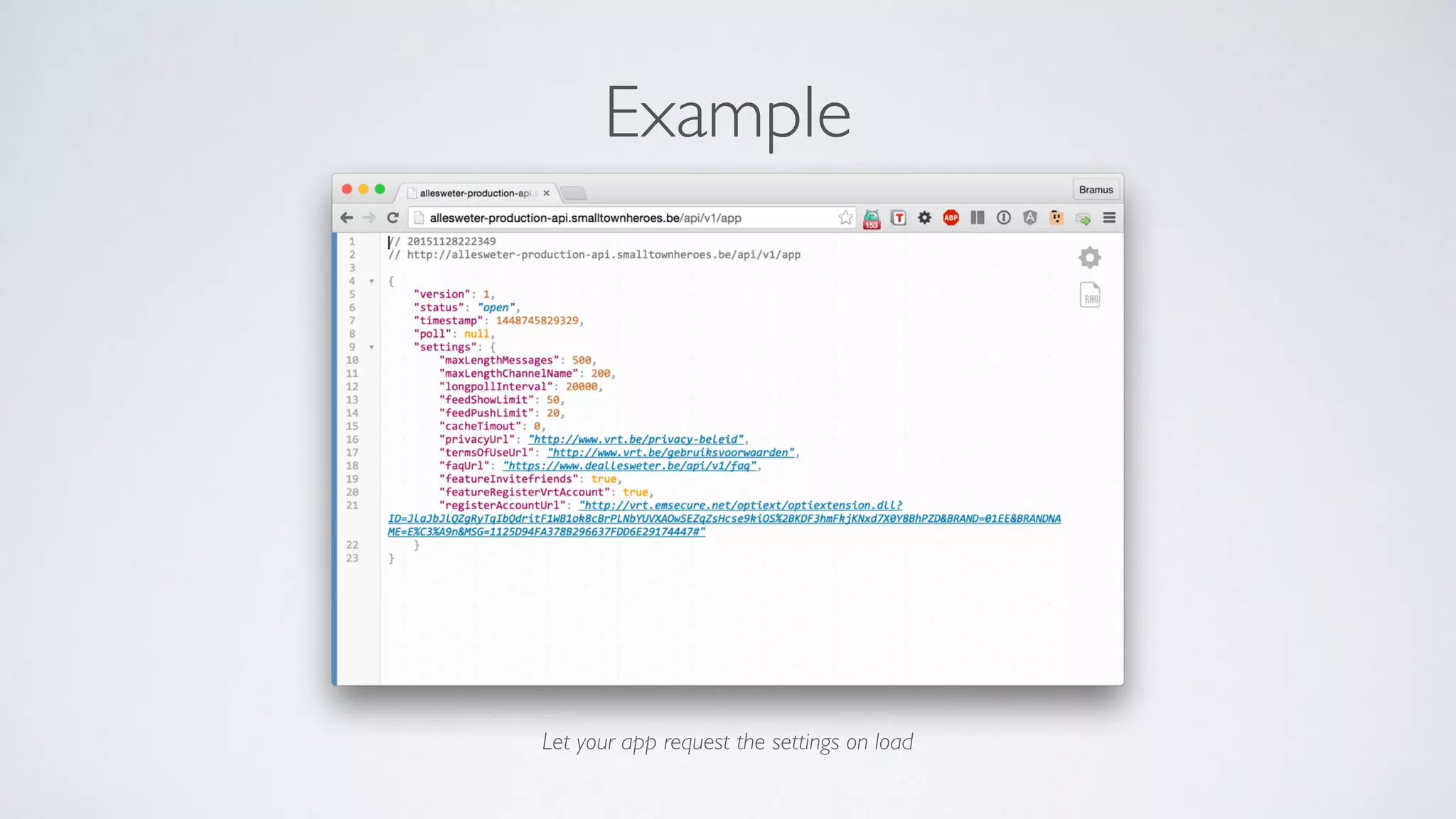Click the "feedShowLimit" key
Image resolution: width=1456 pixels, height=819 pixels.
point(487,400)
